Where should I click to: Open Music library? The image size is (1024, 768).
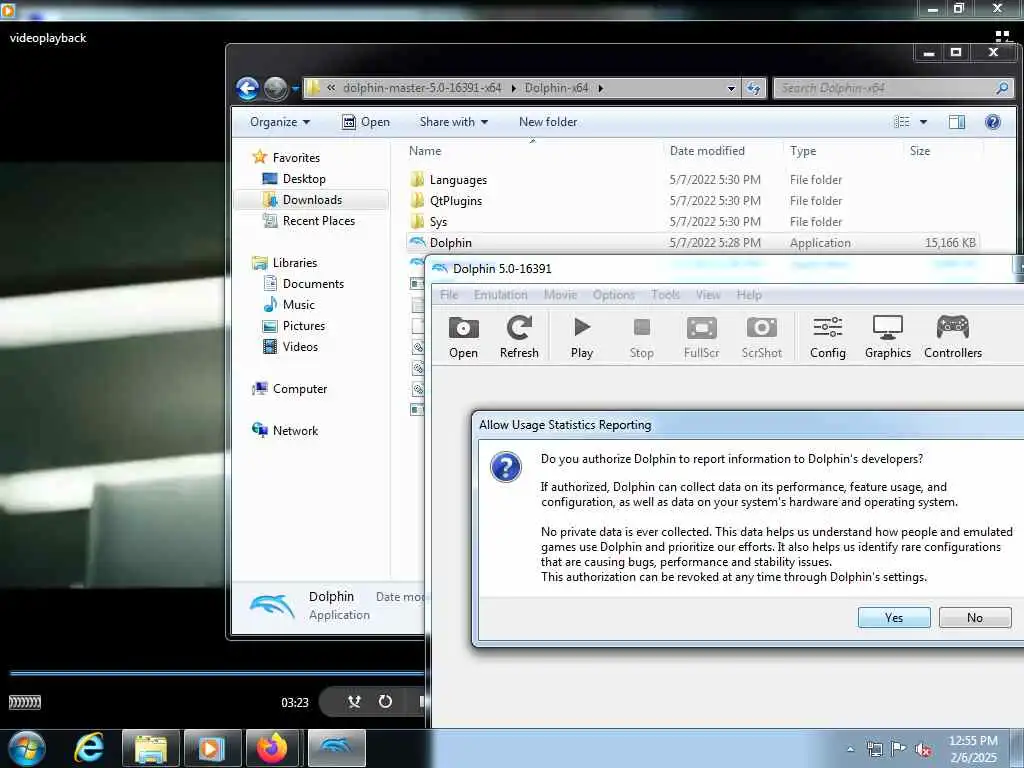coord(298,304)
